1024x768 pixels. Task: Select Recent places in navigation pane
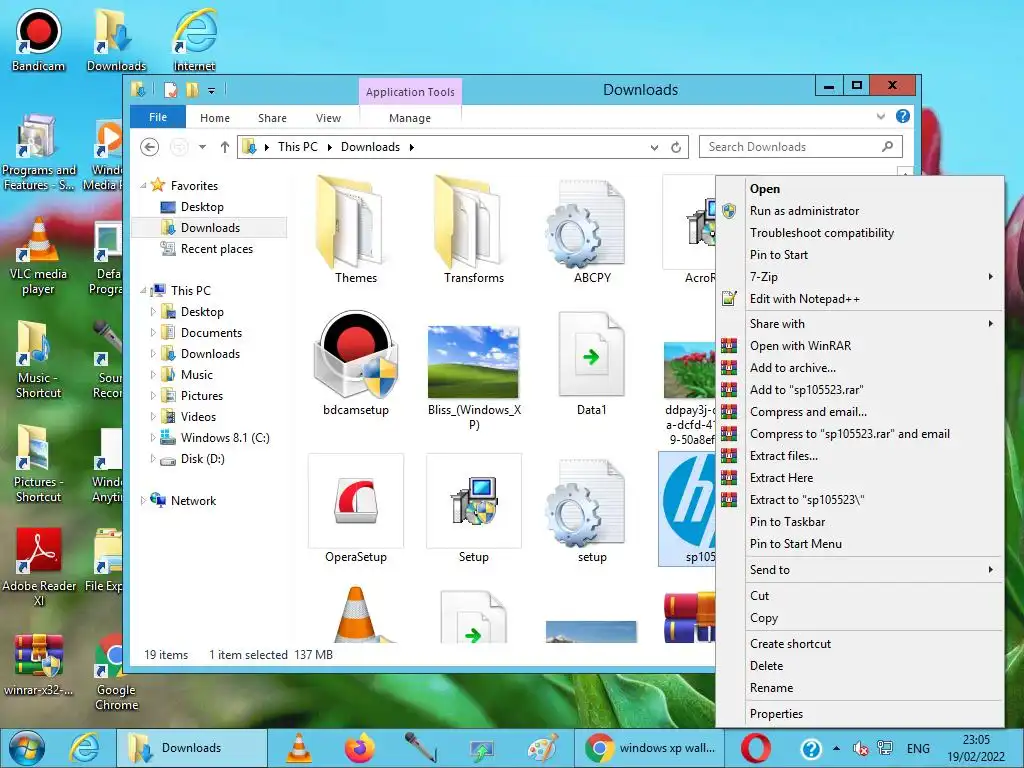pyautogui.click(x=216, y=249)
